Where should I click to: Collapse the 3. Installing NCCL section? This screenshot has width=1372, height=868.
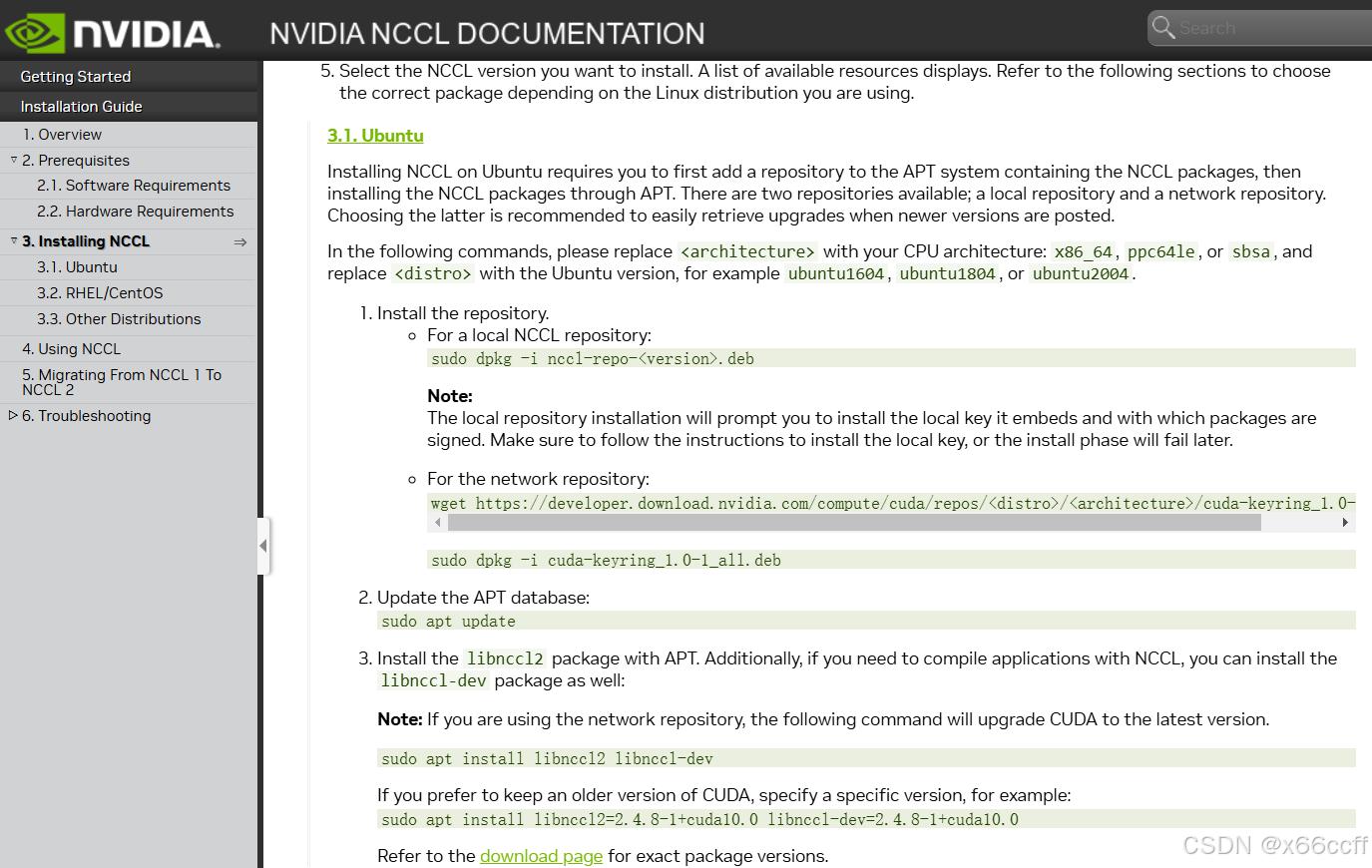tap(13, 240)
